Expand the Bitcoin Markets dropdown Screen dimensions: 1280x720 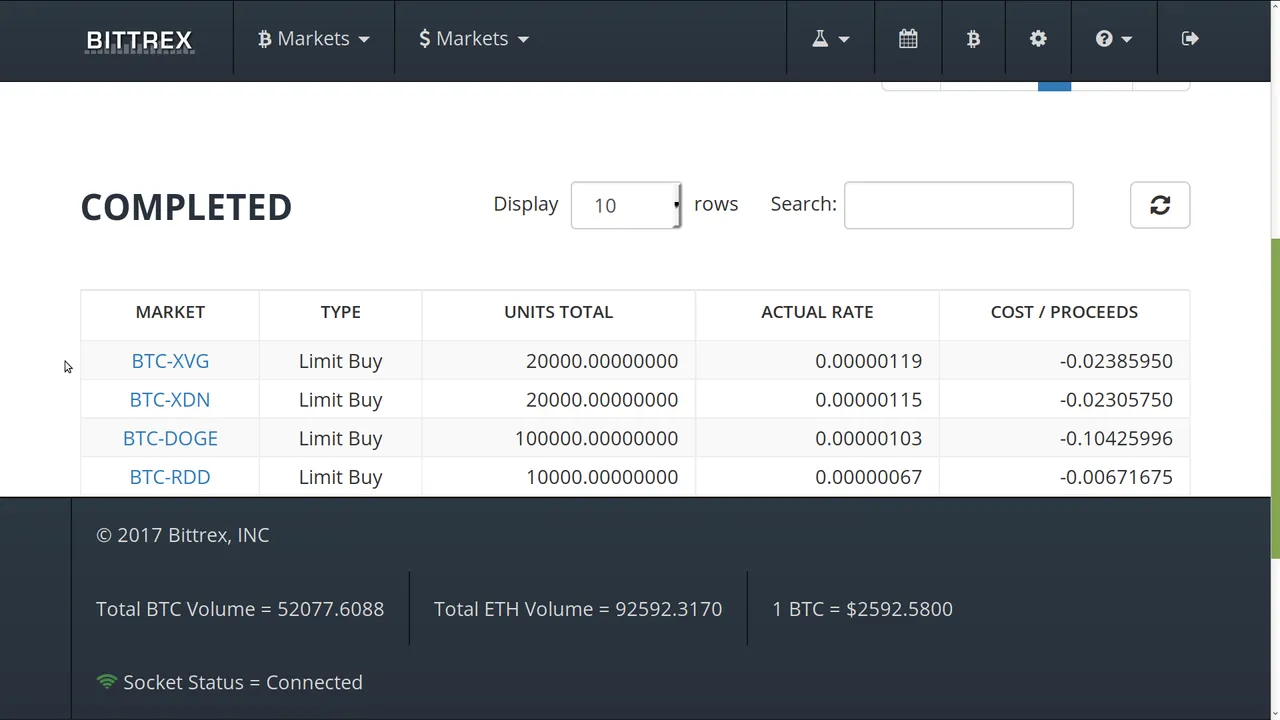point(314,38)
